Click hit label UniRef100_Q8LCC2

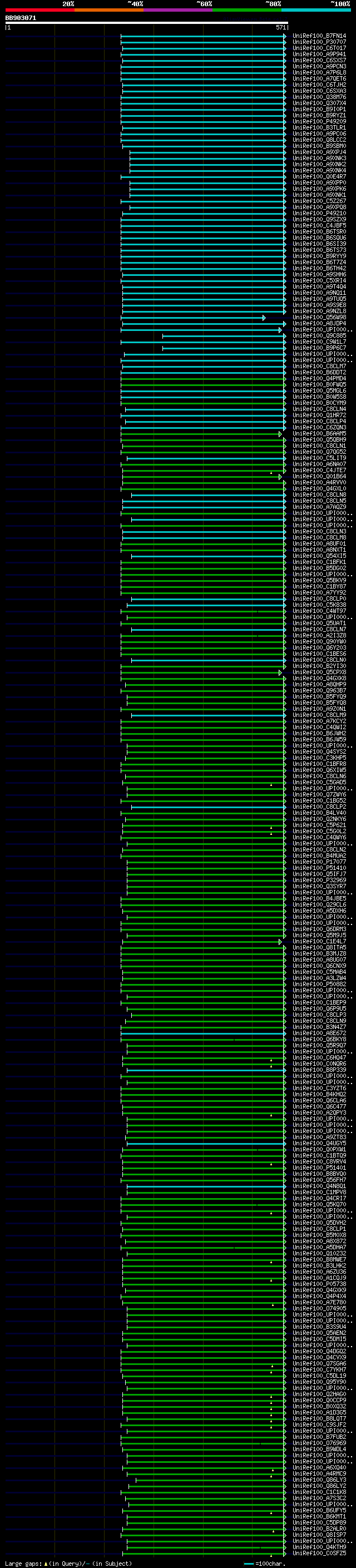coord(319,140)
